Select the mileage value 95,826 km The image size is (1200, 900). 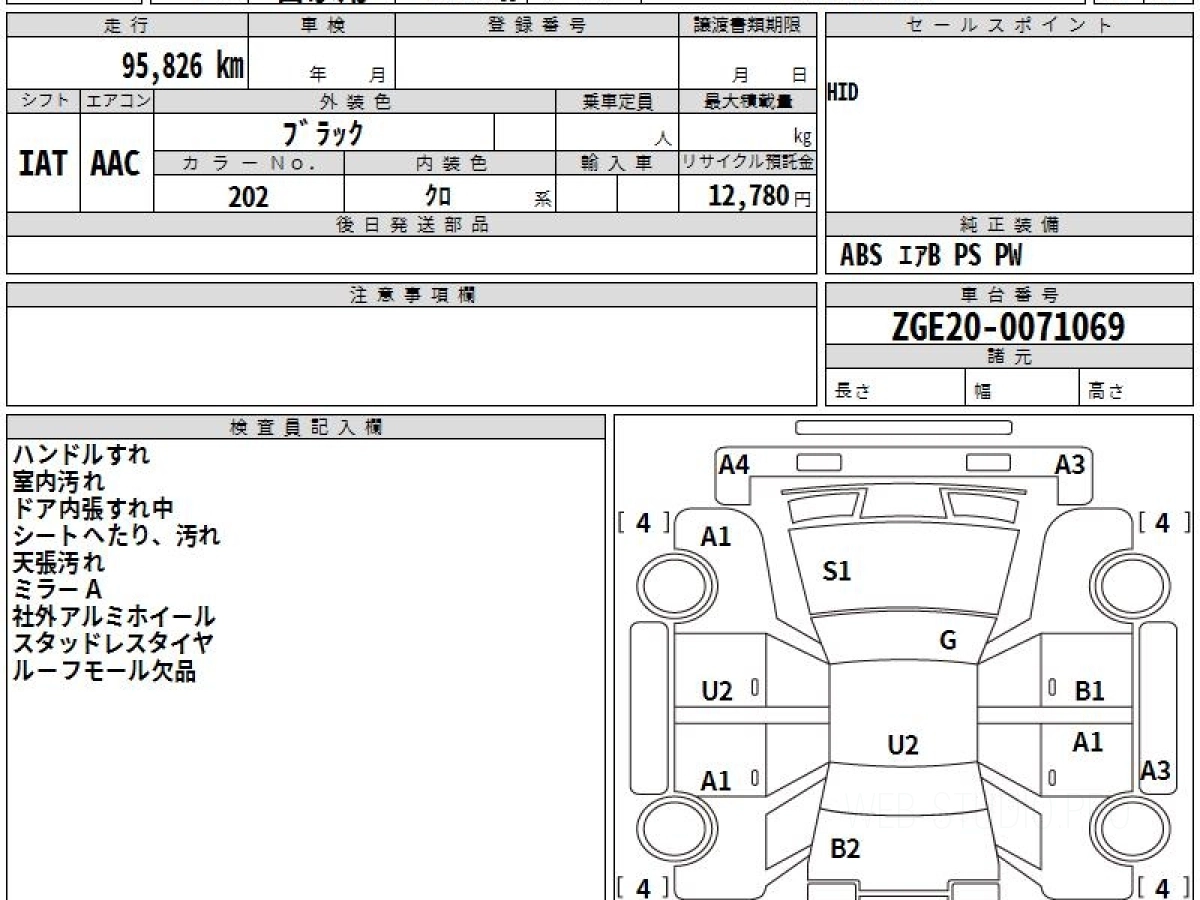point(183,66)
